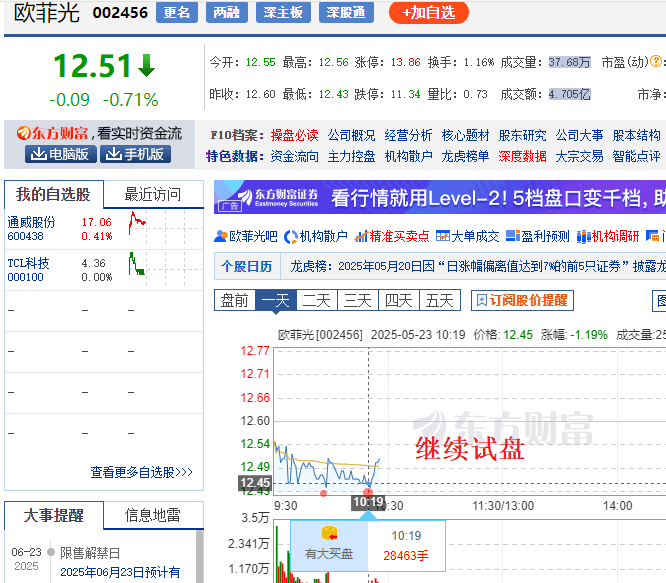666x583 pixels.
Task: Add stock with +加自选 button
Action: pos(429,12)
